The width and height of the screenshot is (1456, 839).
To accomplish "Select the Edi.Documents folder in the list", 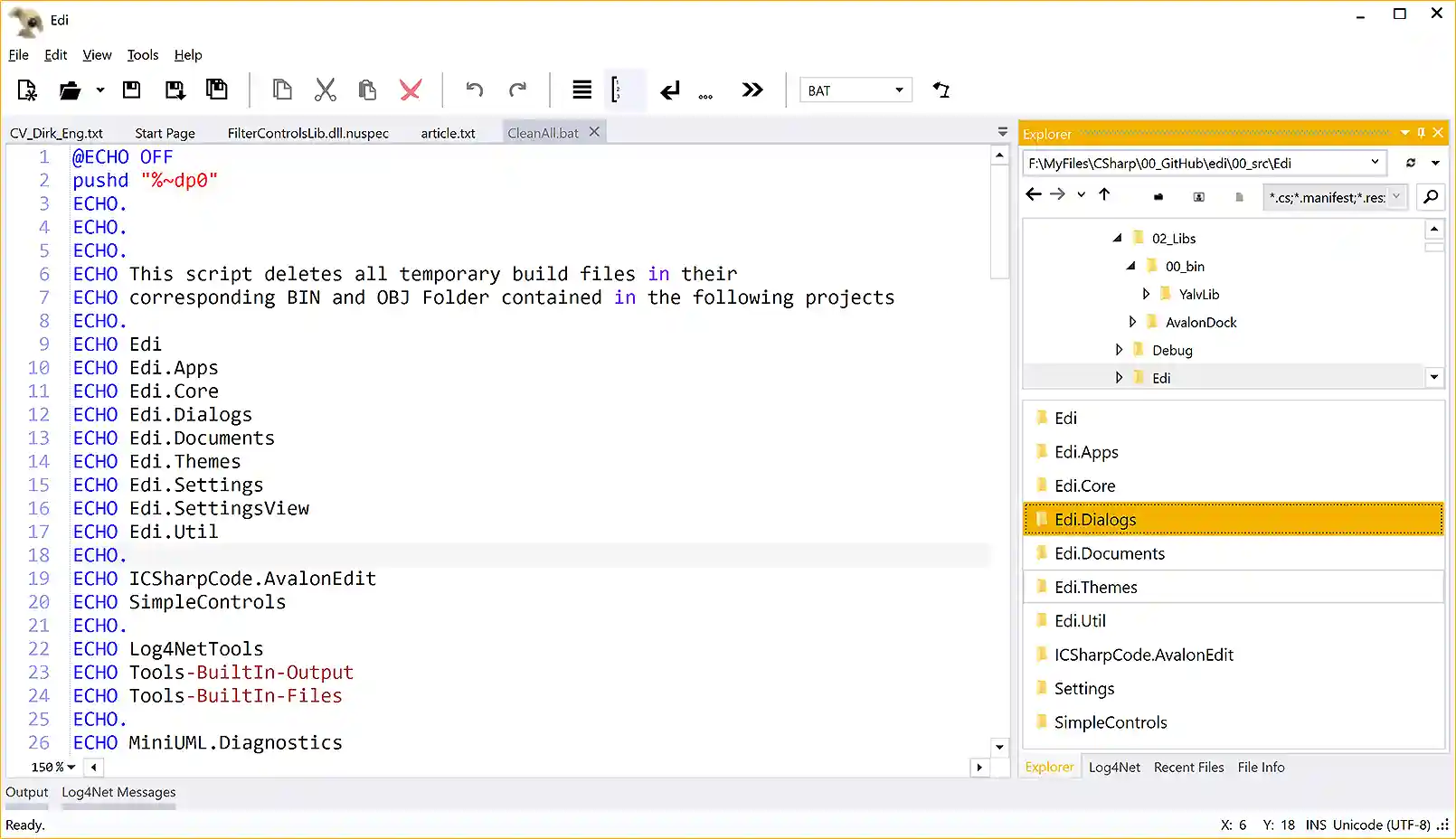I will click(1110, 553).
